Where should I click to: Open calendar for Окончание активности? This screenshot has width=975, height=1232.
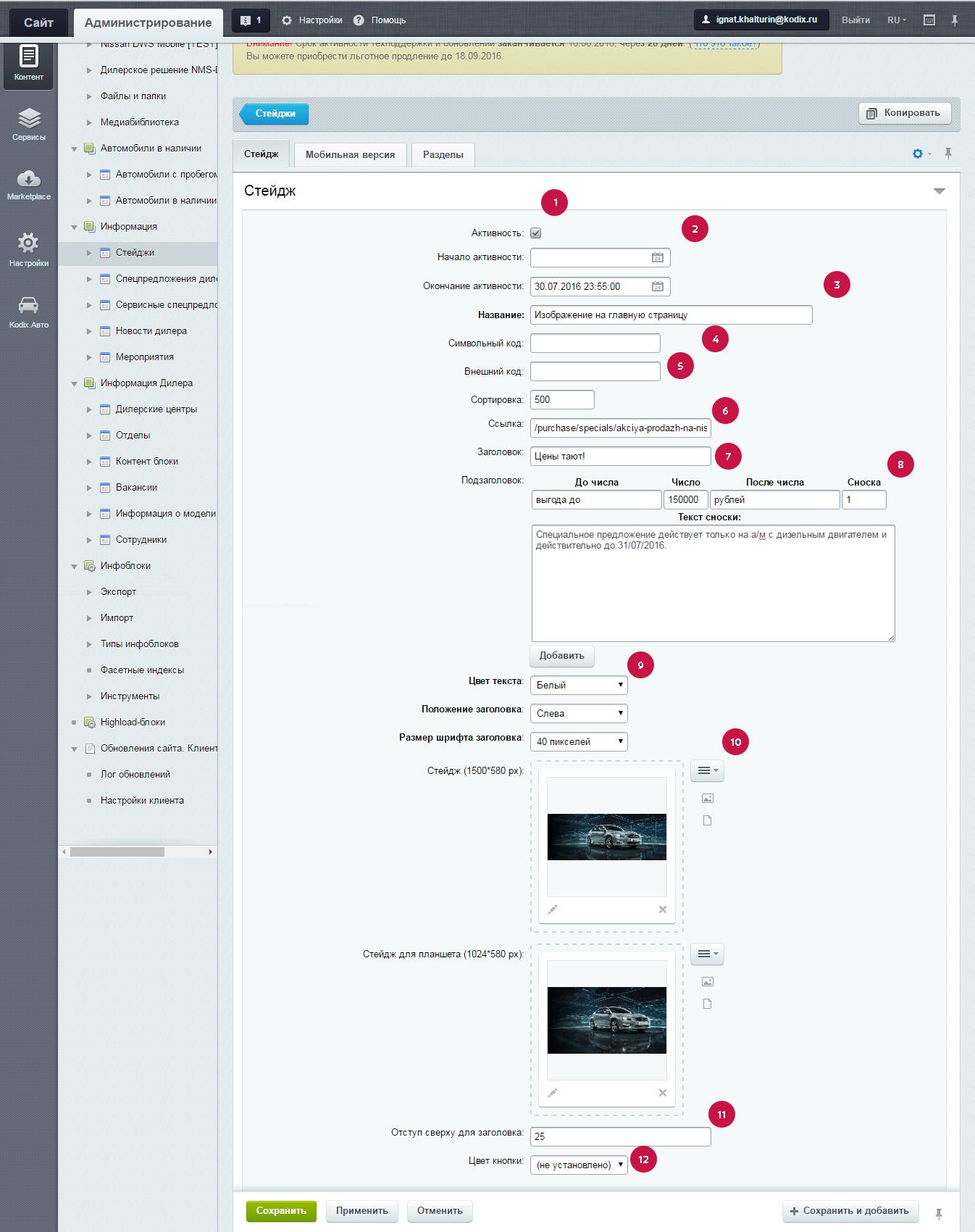[657, 286]
